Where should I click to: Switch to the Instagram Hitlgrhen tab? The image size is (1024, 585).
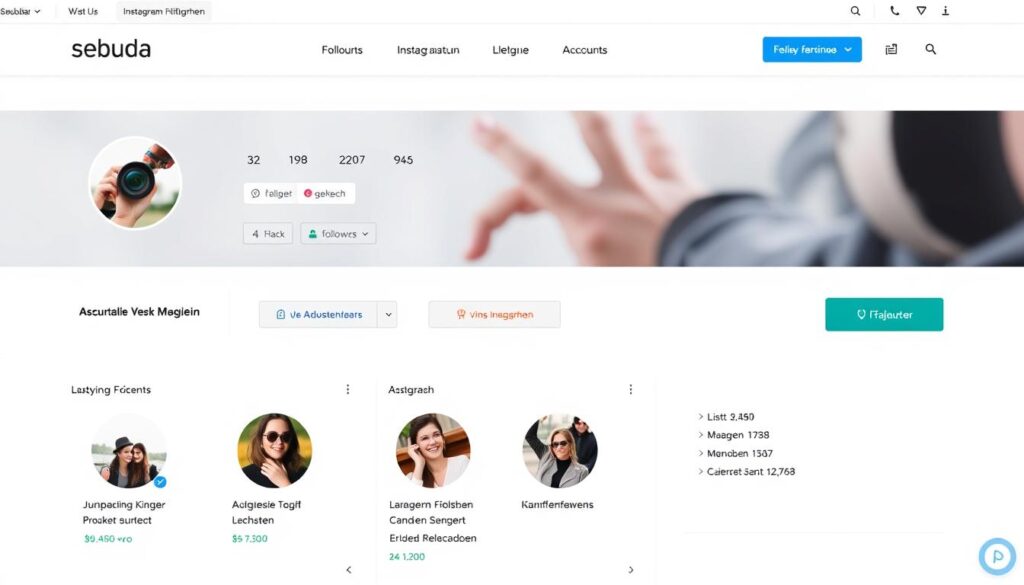point(162,11)
